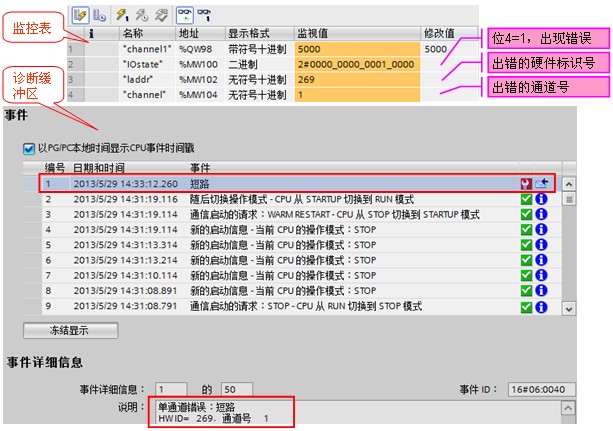Click incoming event icon on 短路 row

pos(542,183)
